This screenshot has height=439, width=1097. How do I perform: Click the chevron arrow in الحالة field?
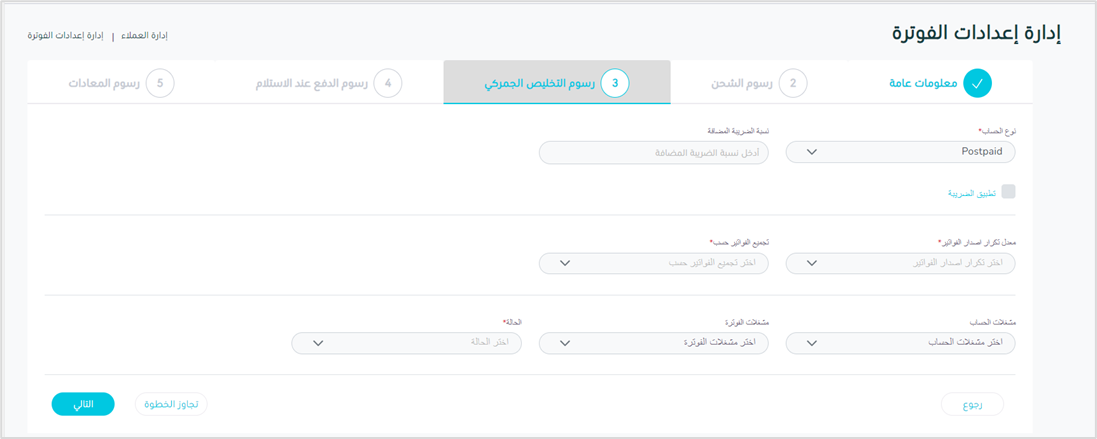pyautogui.click(x=318, y=343)
